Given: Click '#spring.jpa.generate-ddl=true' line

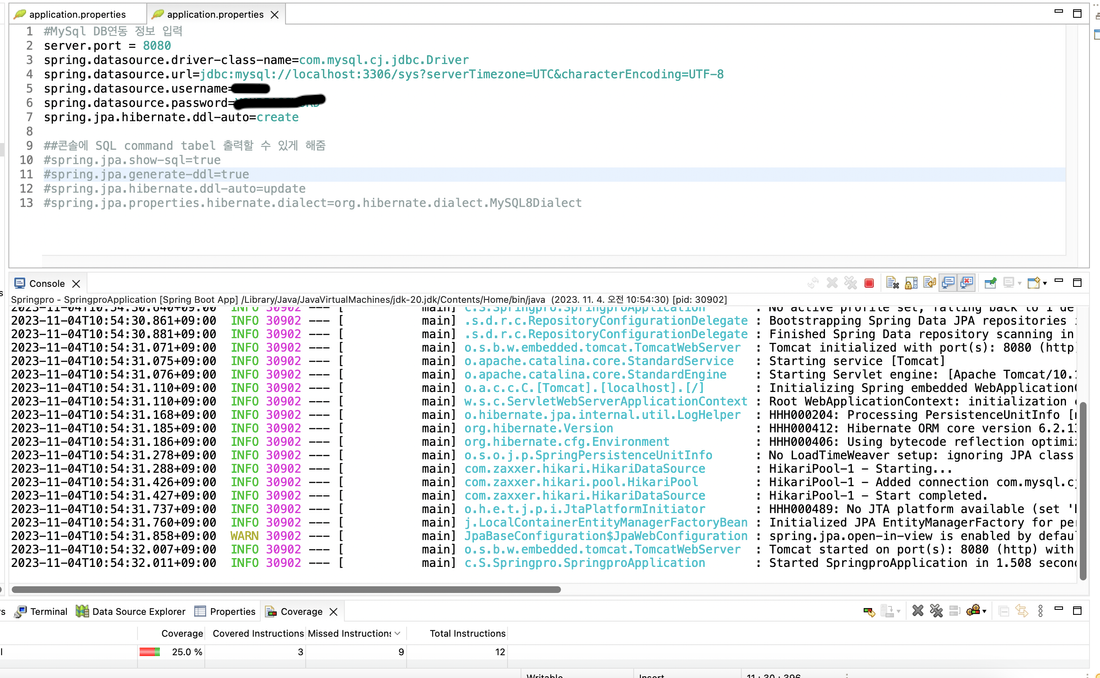Looking at the screenshot, I should pyautogui.click(x=146, y=174).
